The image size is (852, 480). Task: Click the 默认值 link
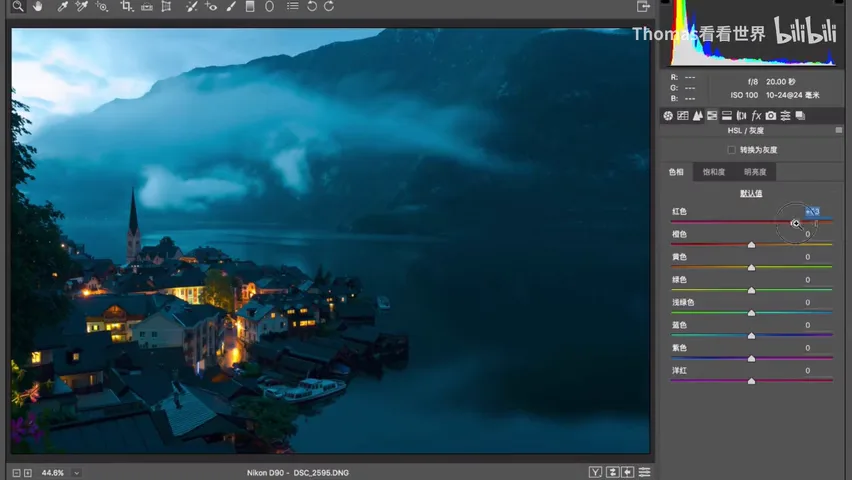point(751,194)
